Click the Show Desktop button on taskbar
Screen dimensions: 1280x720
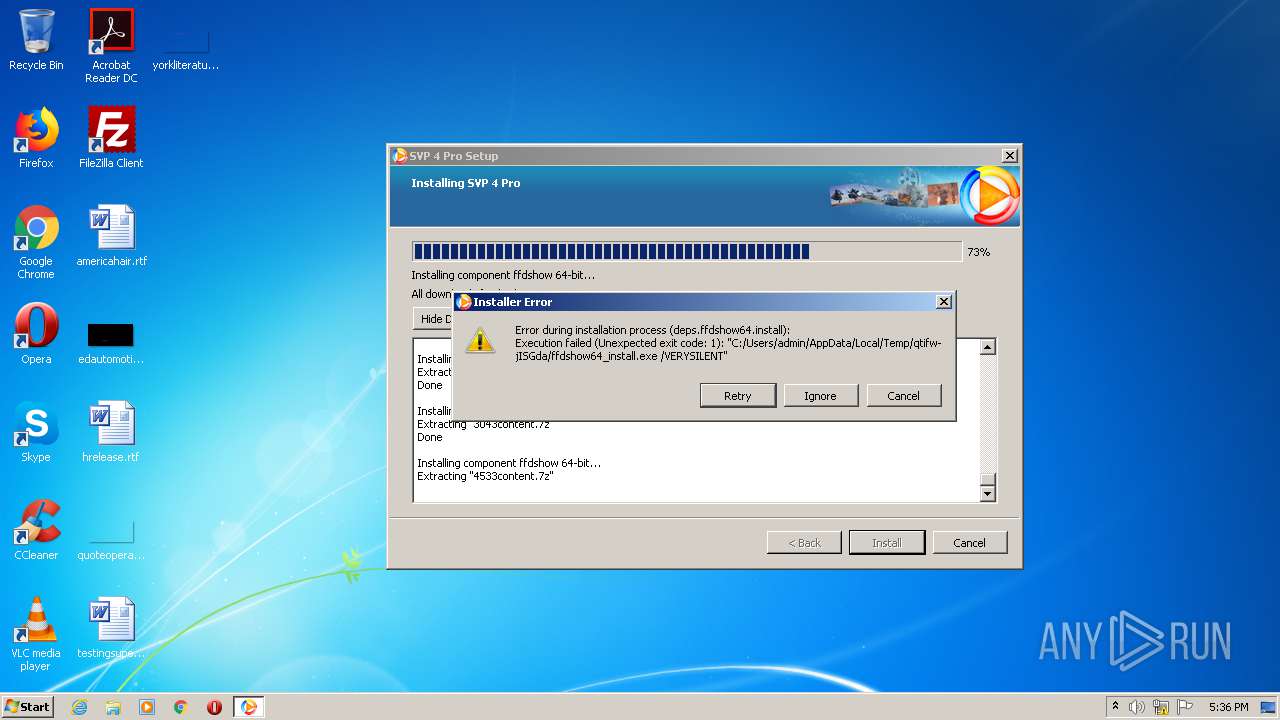pos(1269,707)
